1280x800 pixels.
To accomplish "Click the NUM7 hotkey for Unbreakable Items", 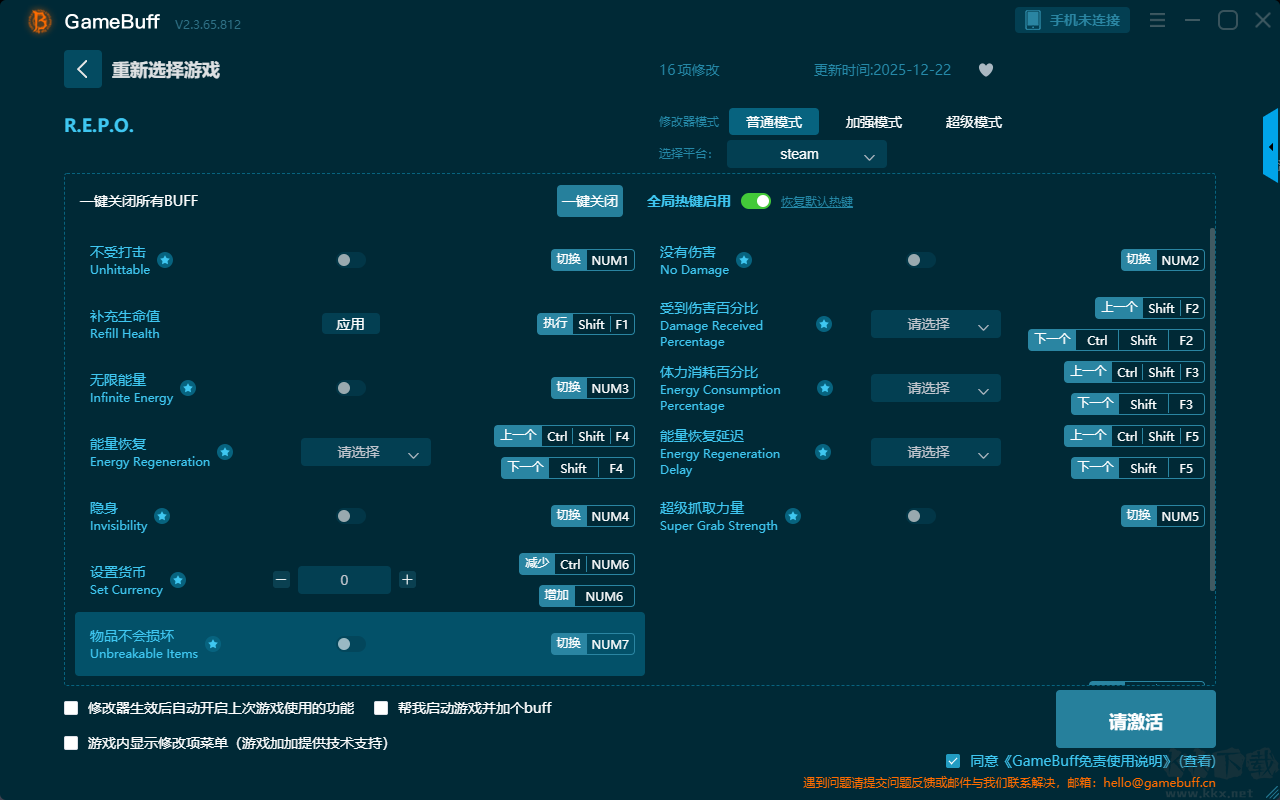I will pos(593,644).
